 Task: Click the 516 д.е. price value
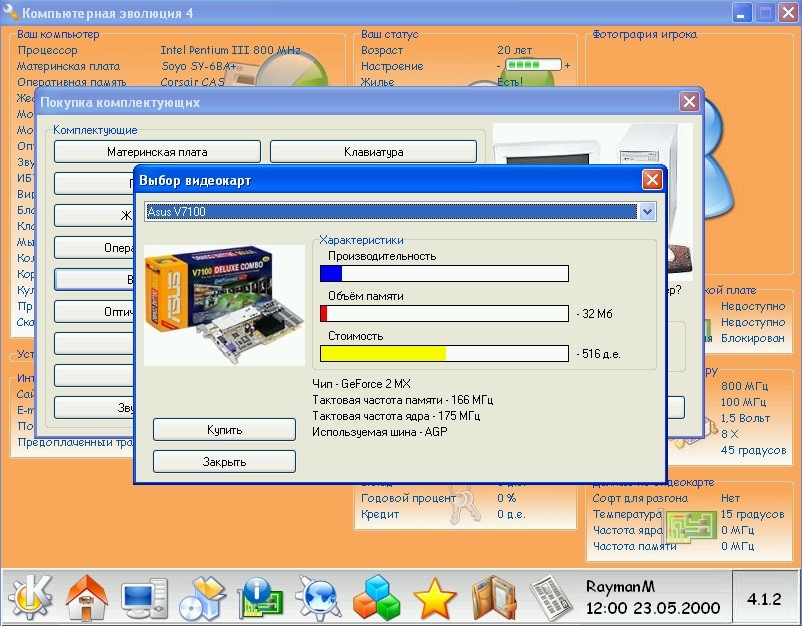click(x=601, y=354)
